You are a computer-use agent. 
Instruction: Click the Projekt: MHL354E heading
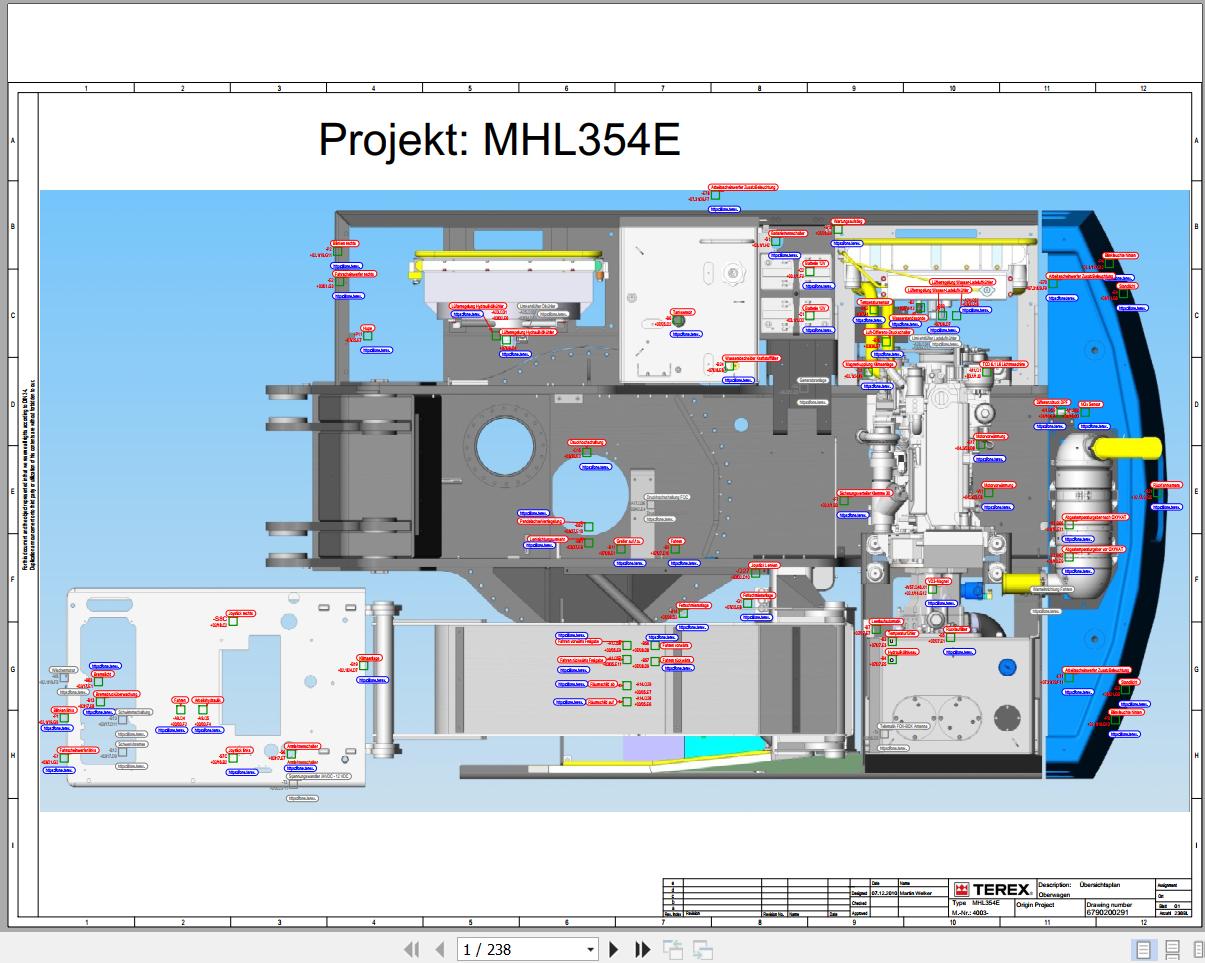pyautogui.click(x=499, y=140)
